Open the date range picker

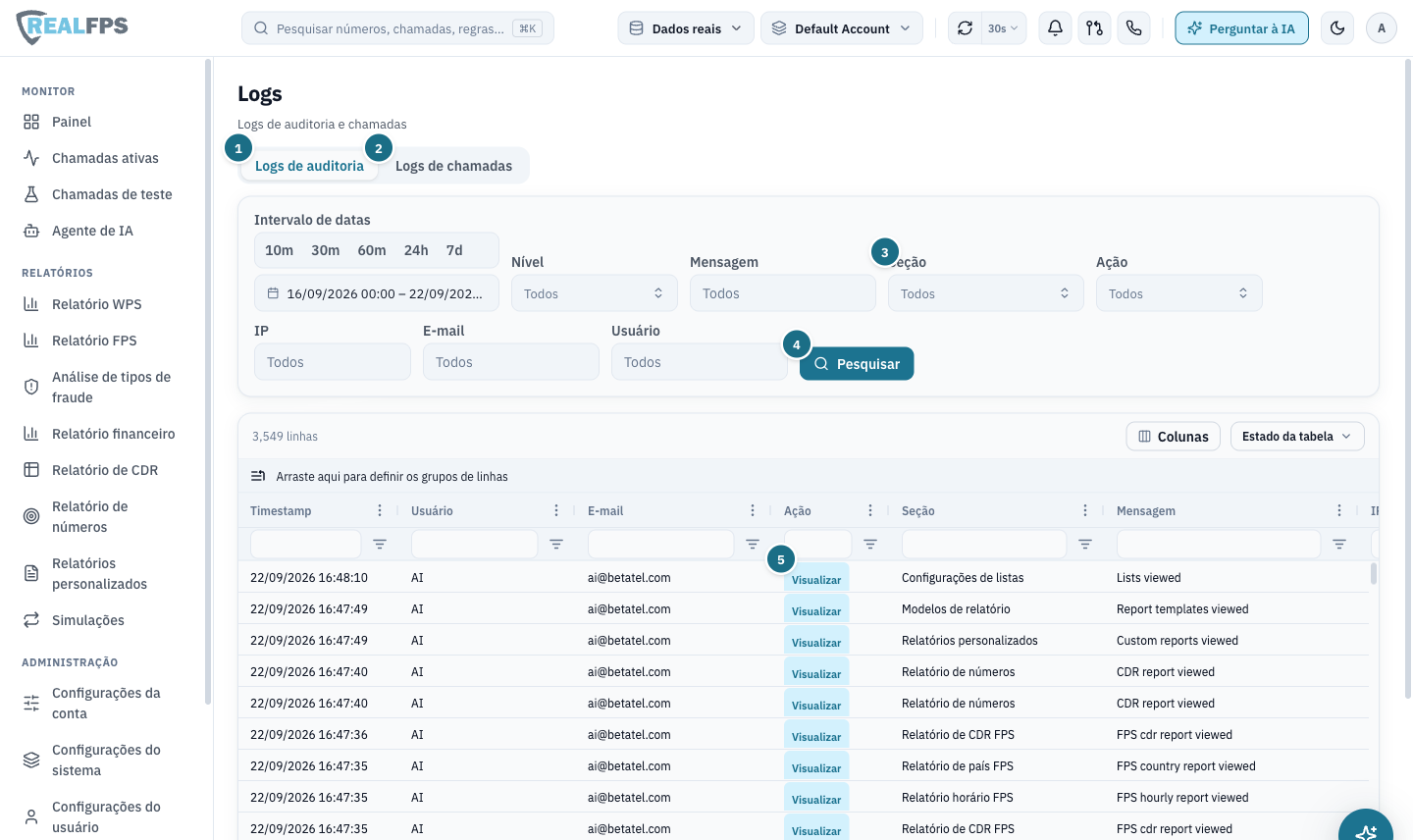tap(377, 293)
